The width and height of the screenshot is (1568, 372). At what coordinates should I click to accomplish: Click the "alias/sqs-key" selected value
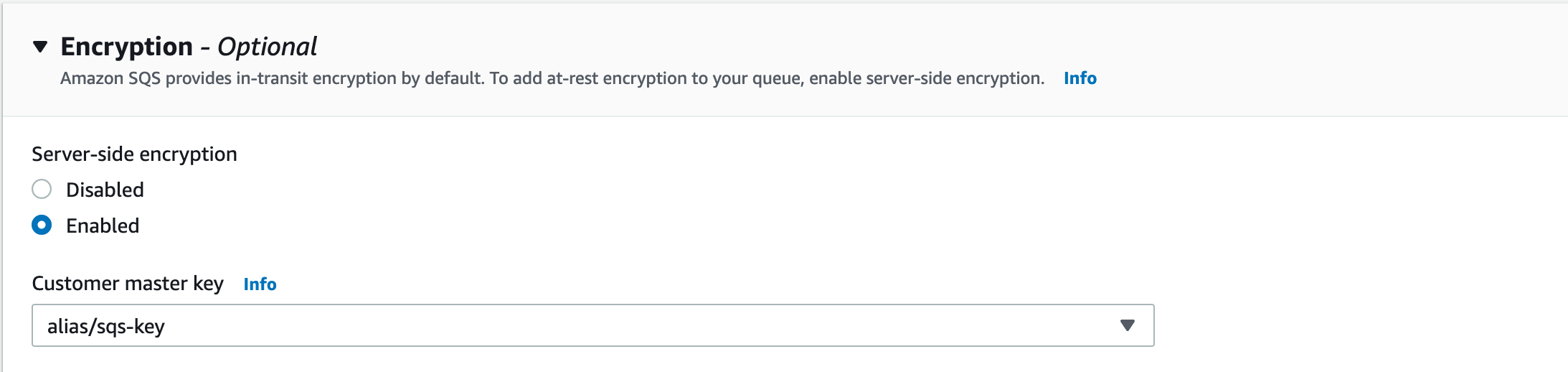(106, 327)
